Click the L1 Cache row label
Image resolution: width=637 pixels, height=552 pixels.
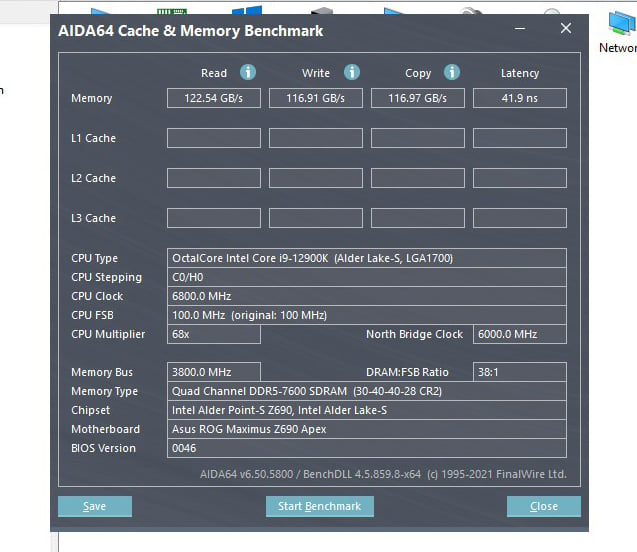(x=93, y=138)
